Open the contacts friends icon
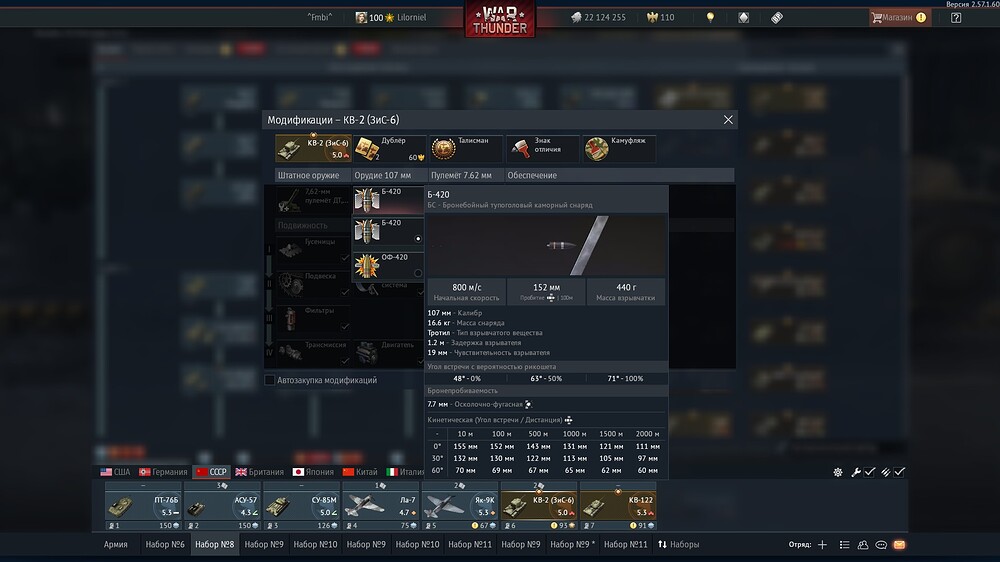 tap(863, 545)
